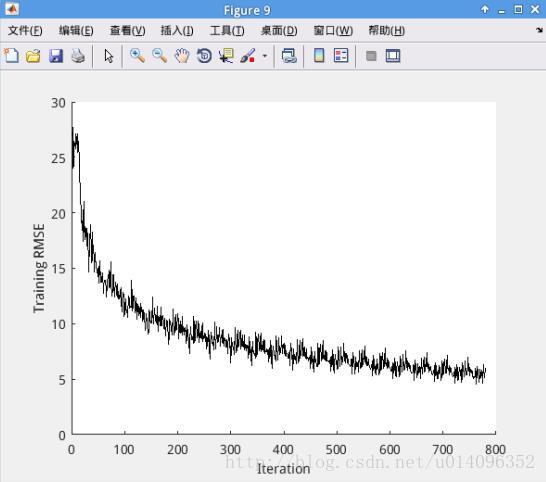The image size is (546, 482).
Task: Save the figure with floppy icon
Action: tap(56, 56)
